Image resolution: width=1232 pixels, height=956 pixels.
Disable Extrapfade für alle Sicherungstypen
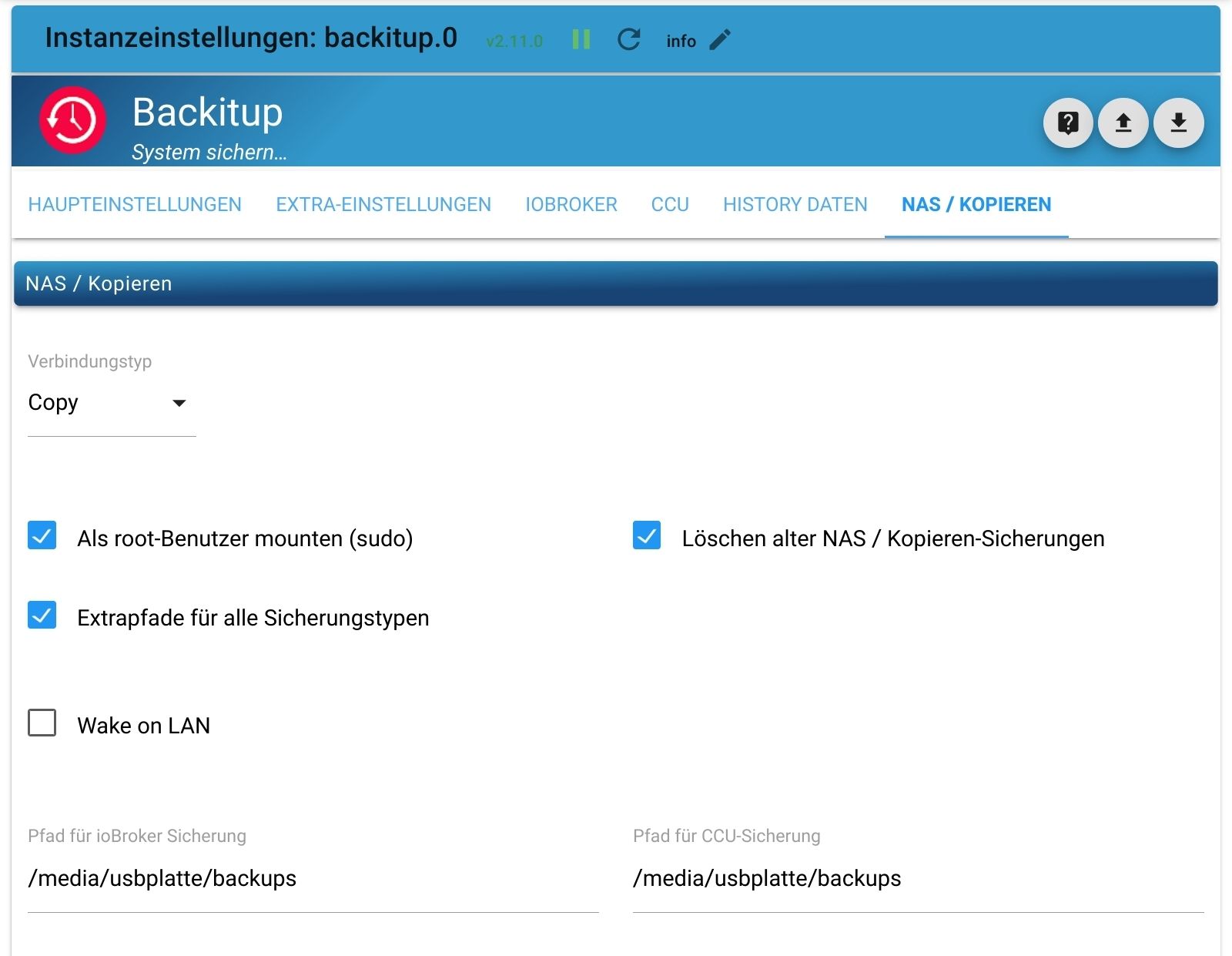(x=42, y=615)
